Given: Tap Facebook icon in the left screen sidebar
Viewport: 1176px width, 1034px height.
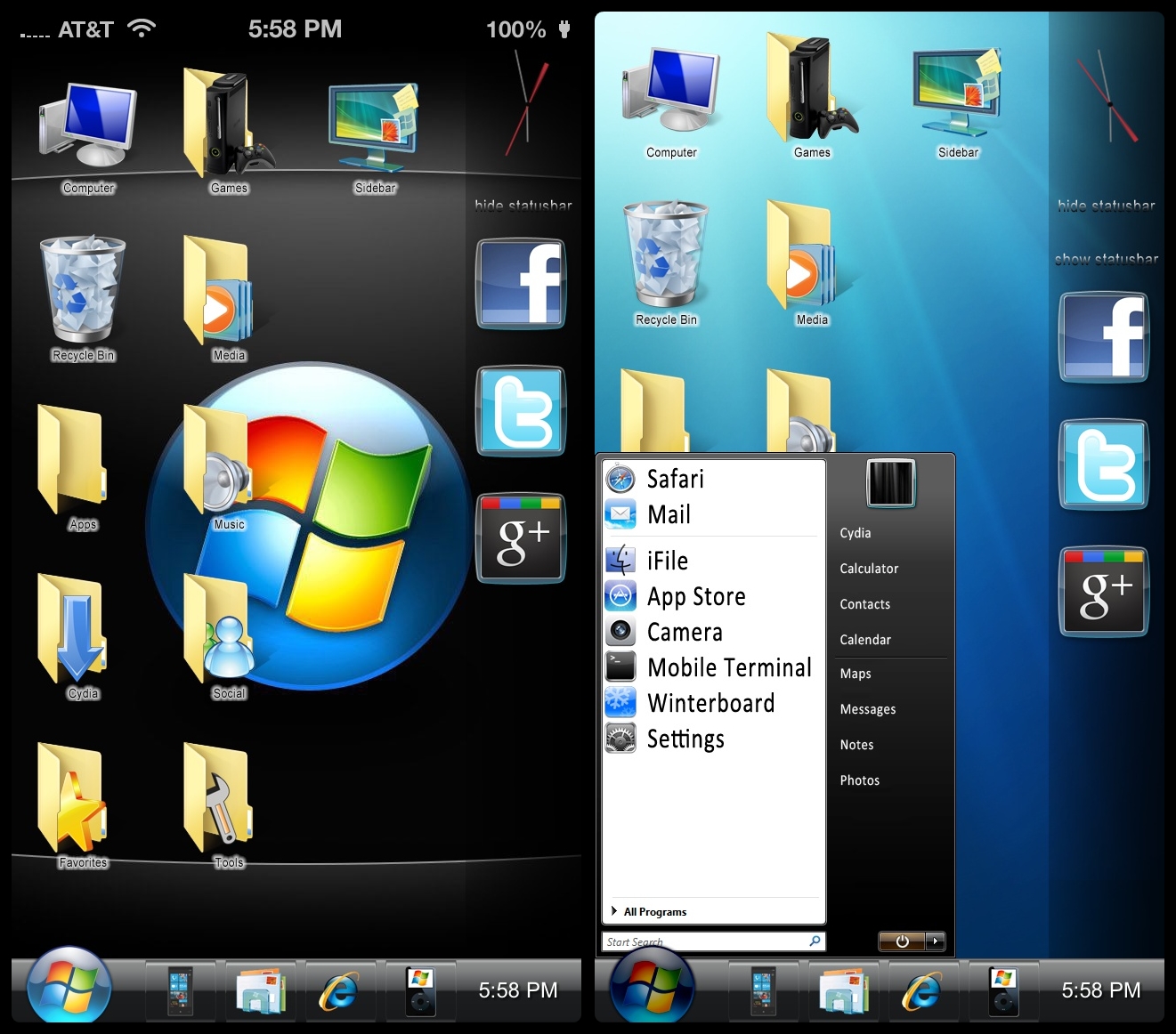Looking at the screenshot, I should coord(521,284).
